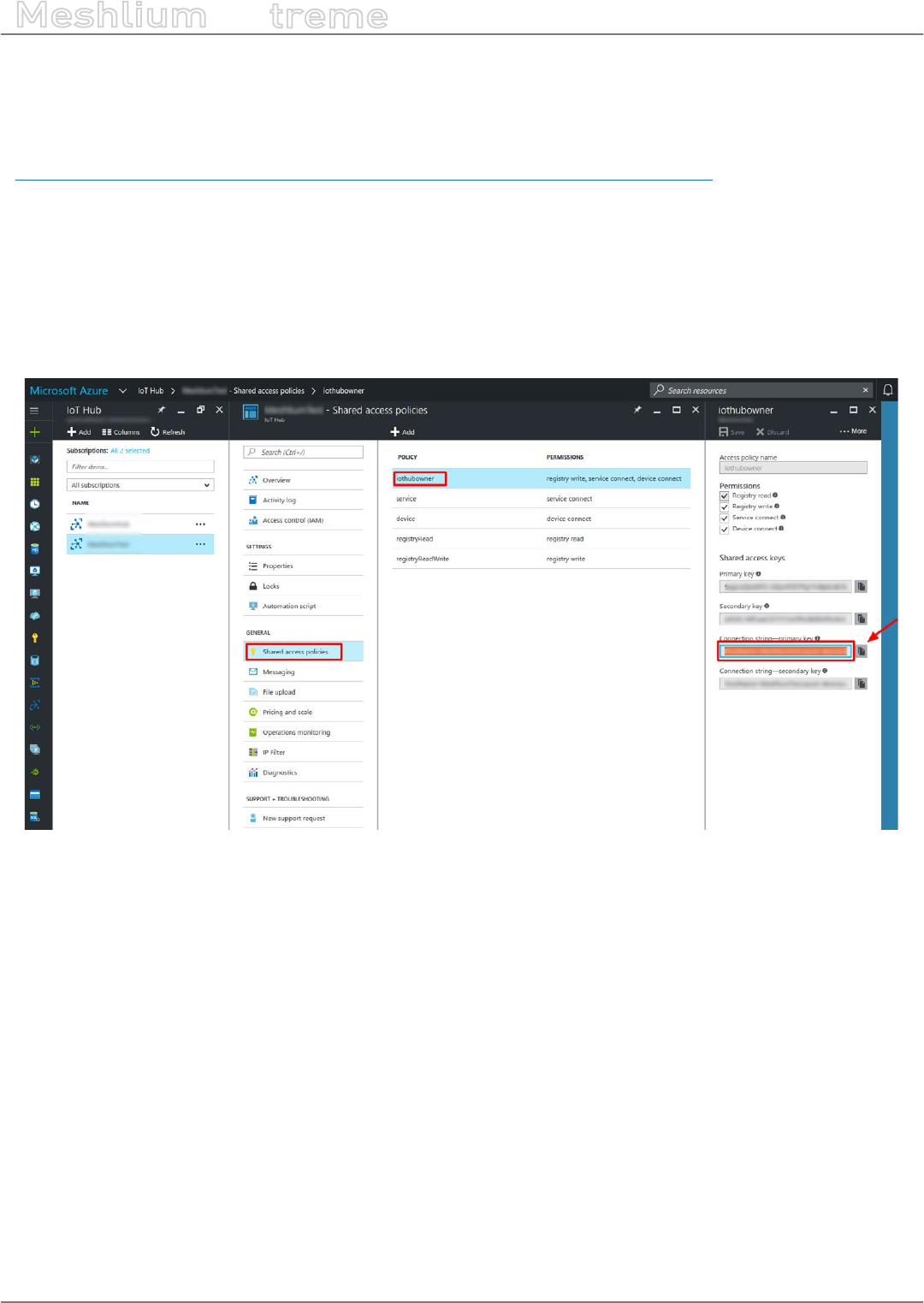Click Microsoft Azure logo text
The image size is (924, 1303).
click(x=68, y=391)
